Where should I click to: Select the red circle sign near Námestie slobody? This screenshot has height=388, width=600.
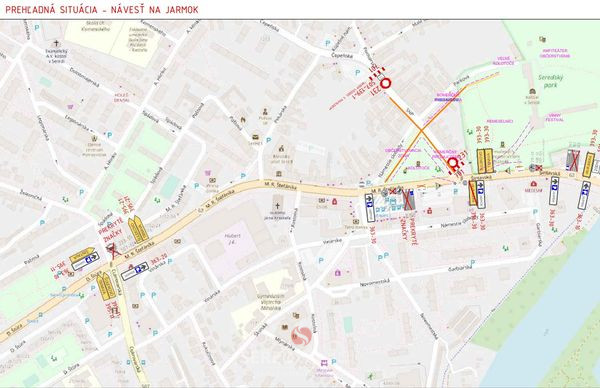[x=453, y=163]
